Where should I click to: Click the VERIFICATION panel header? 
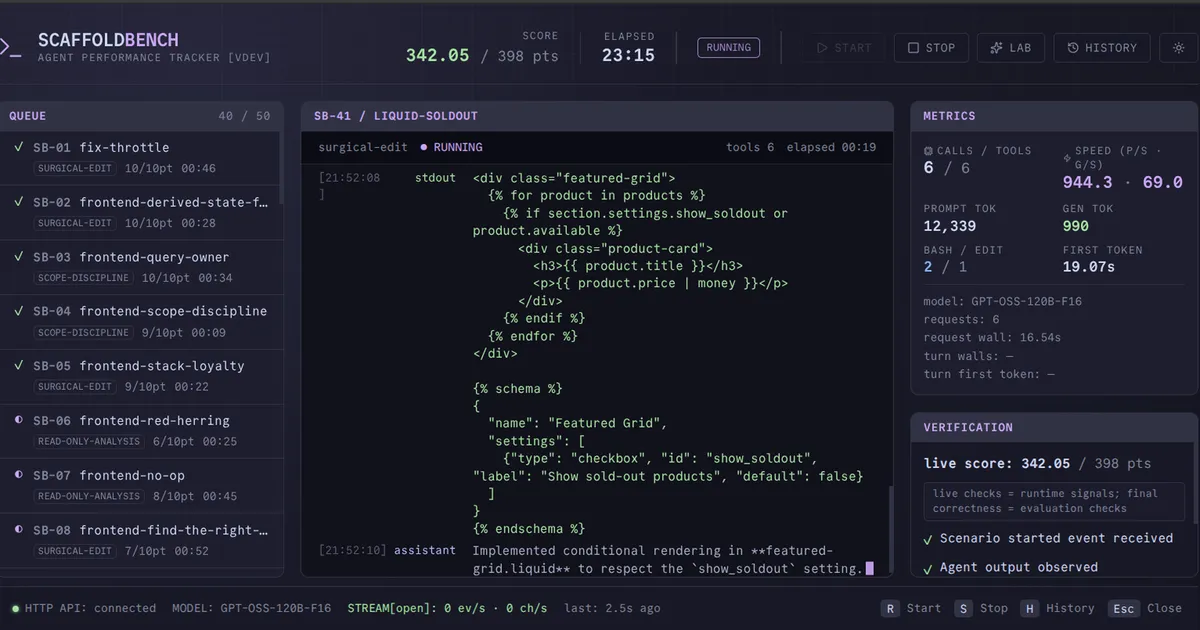[x=1054, y=427]
